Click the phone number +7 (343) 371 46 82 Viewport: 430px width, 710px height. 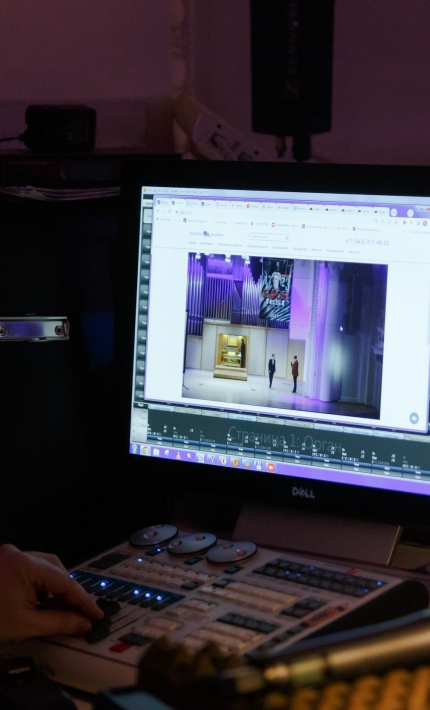[x=367, y=242]
